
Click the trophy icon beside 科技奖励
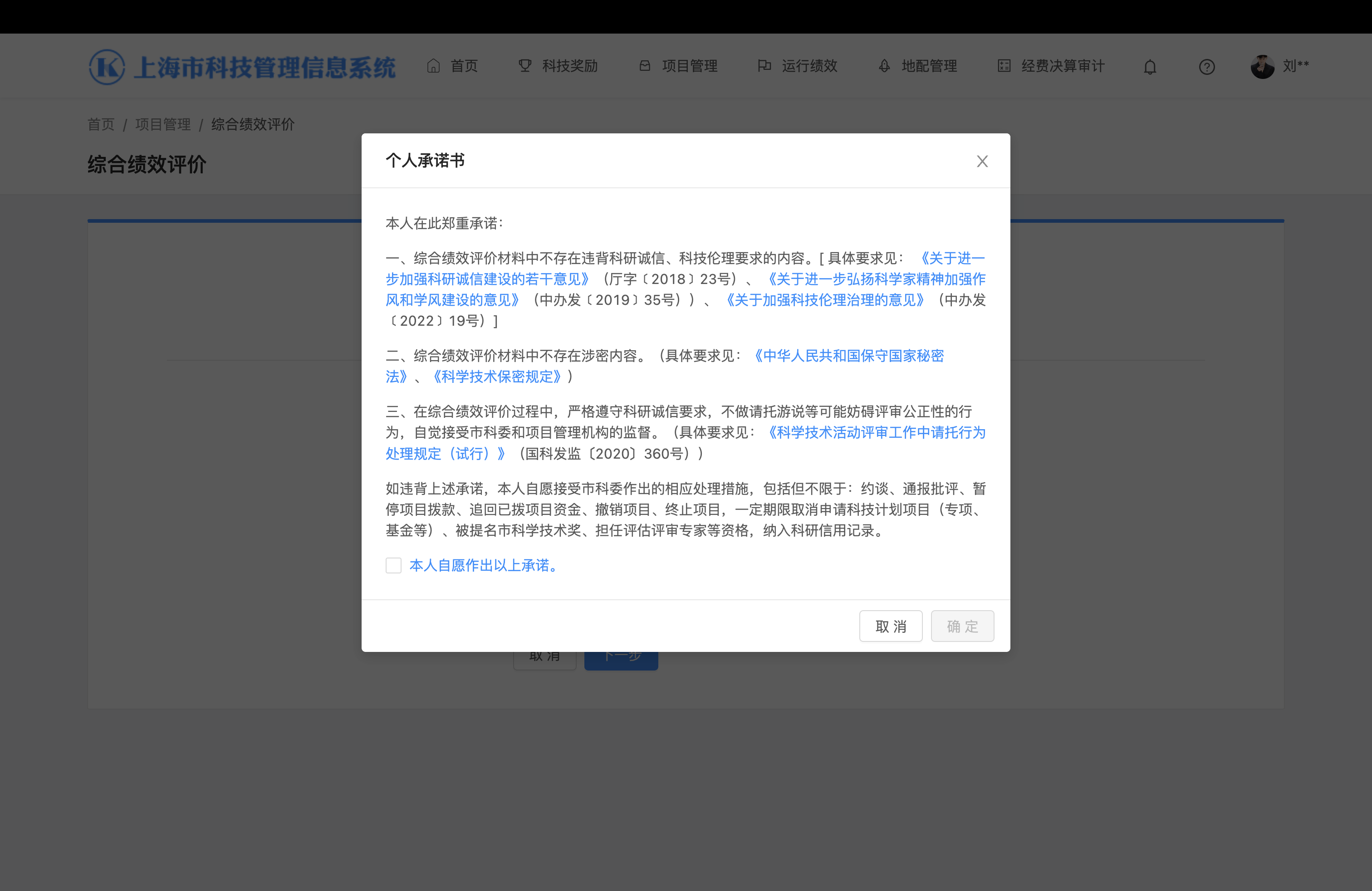[524, 66]
